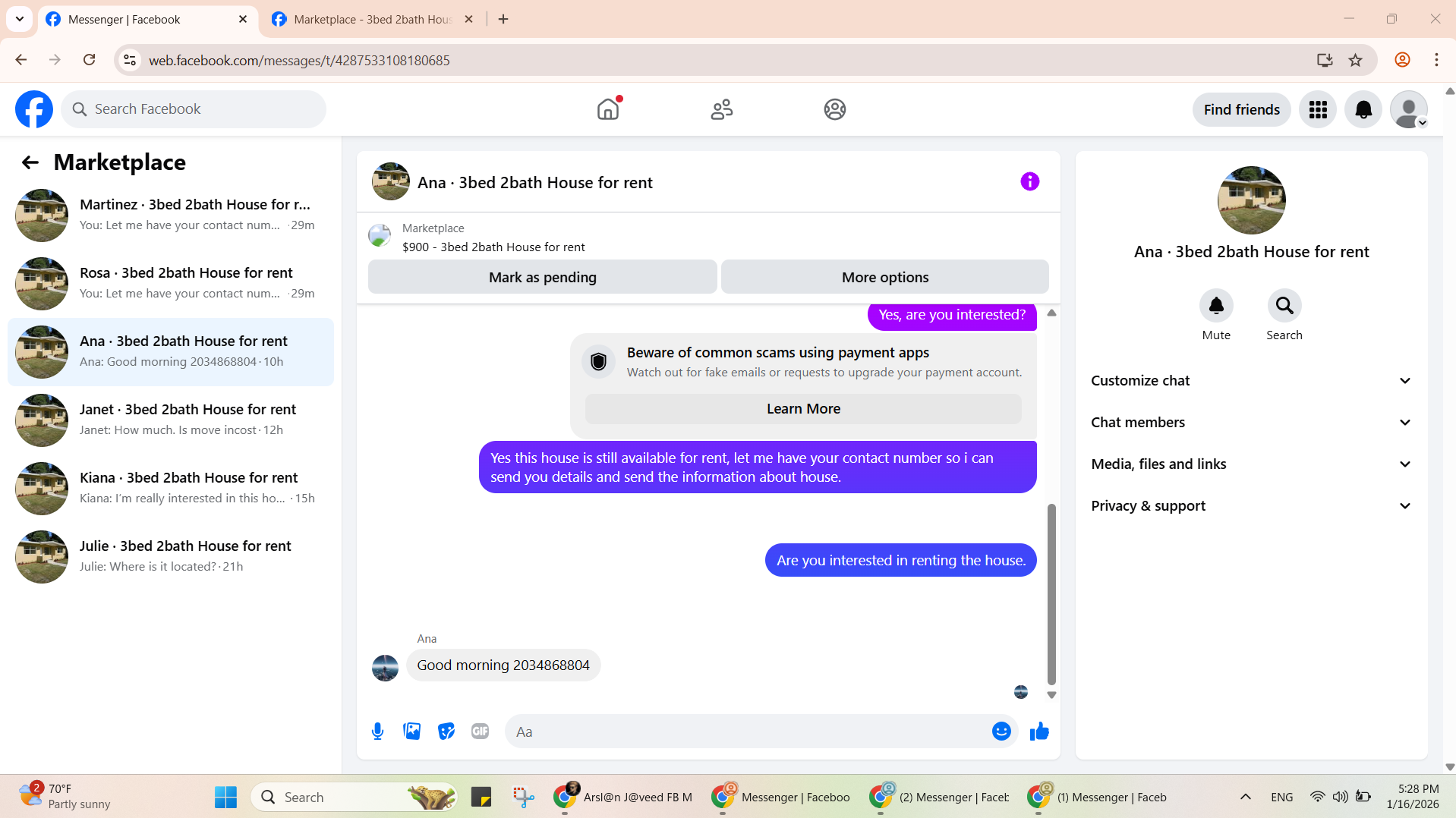This screenshot has width=1456, height=818.
Task: Show hidden system tray icons
Action: pyautogui.click(x=1246, y=798)
